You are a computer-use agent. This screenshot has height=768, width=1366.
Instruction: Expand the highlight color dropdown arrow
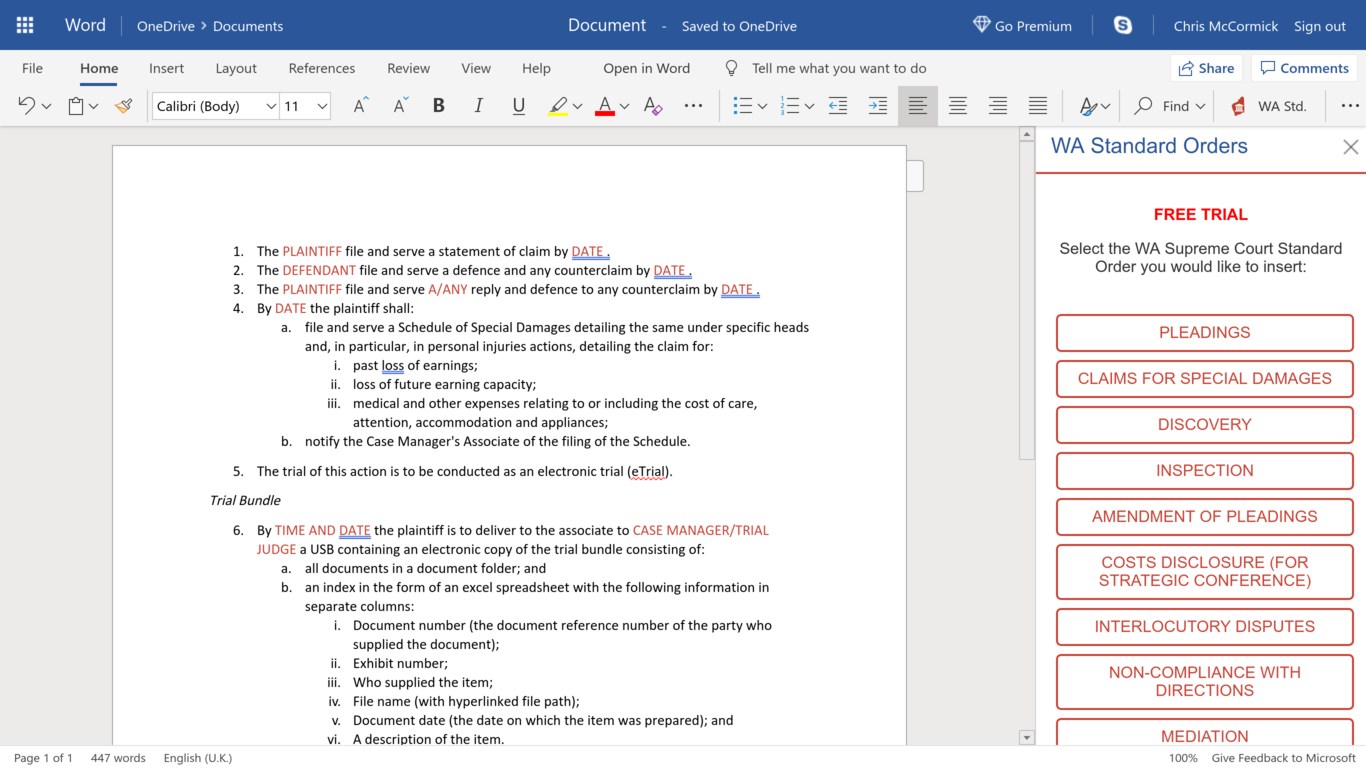point(577,107)
